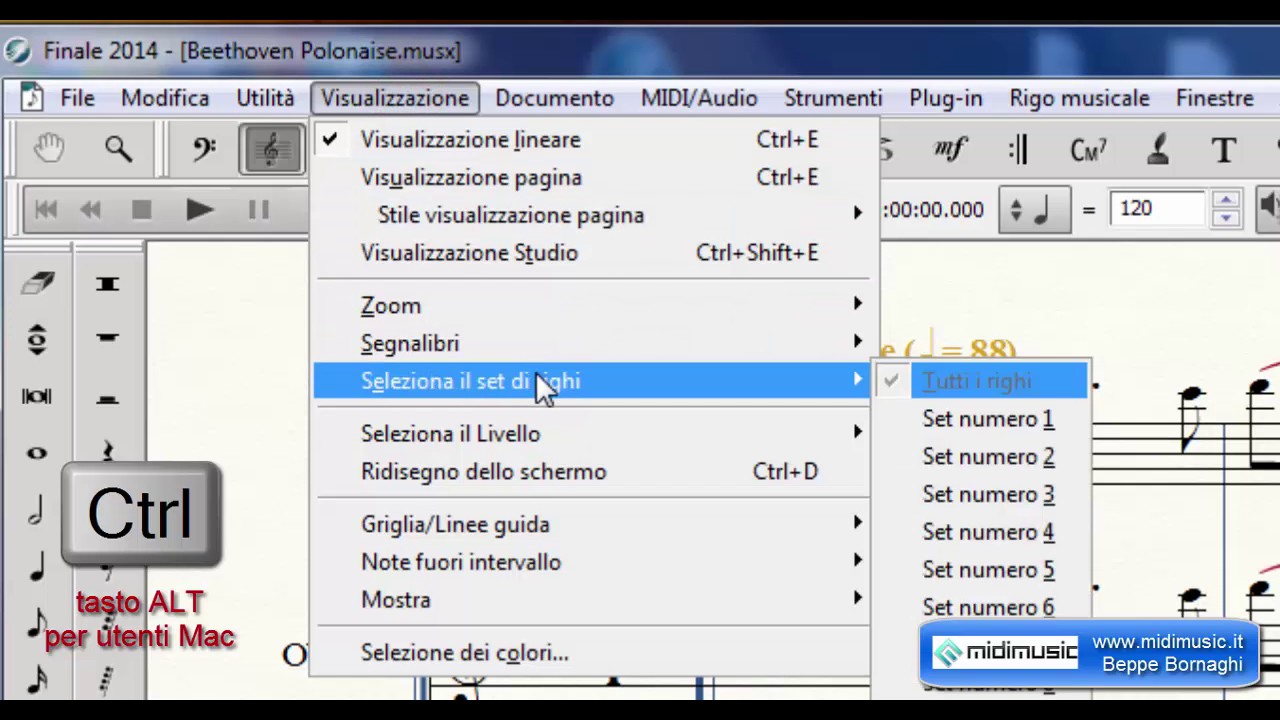1280x720 pixels.
Task: Choose the whole note duration icon
Action: click(x=37, y=453)
